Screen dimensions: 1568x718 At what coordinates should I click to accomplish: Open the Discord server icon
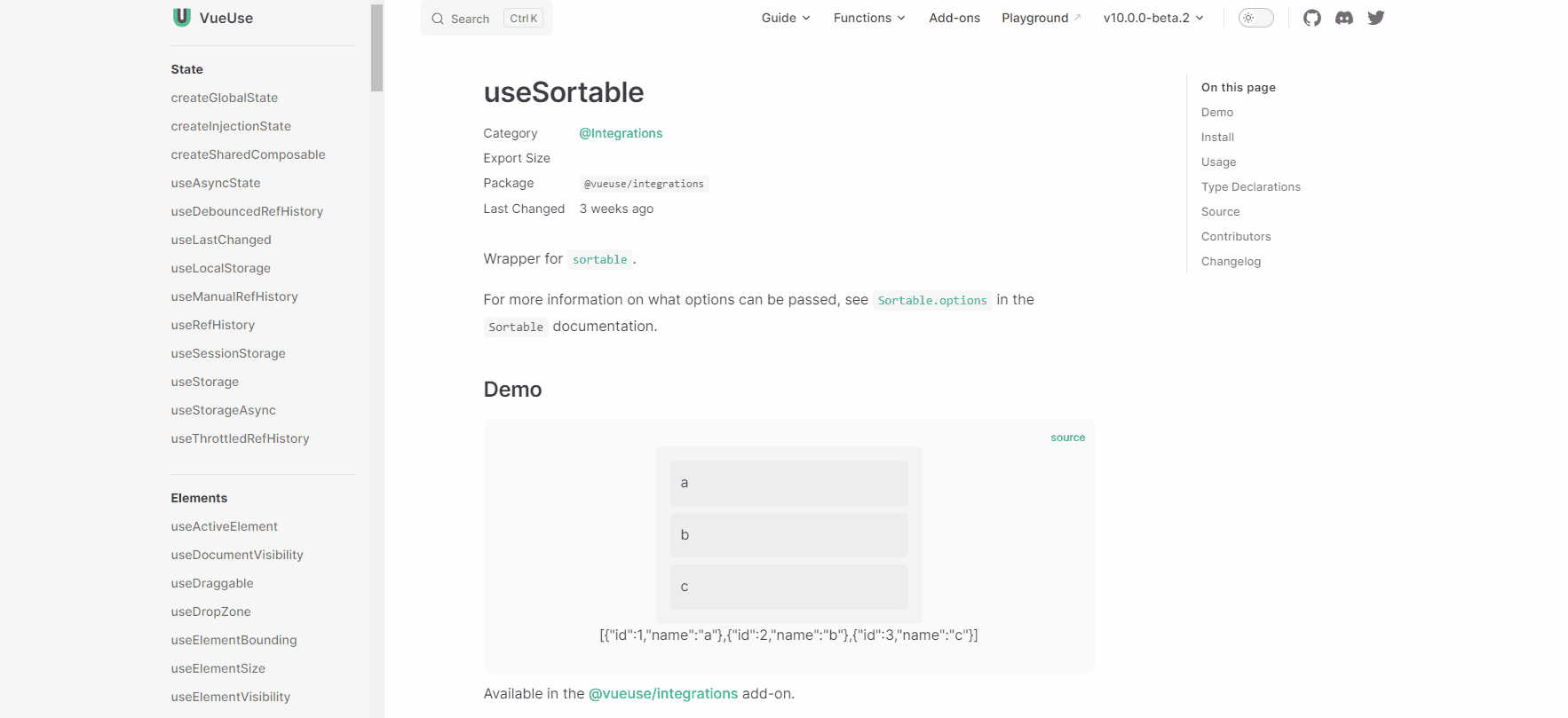coord(1344,18)
